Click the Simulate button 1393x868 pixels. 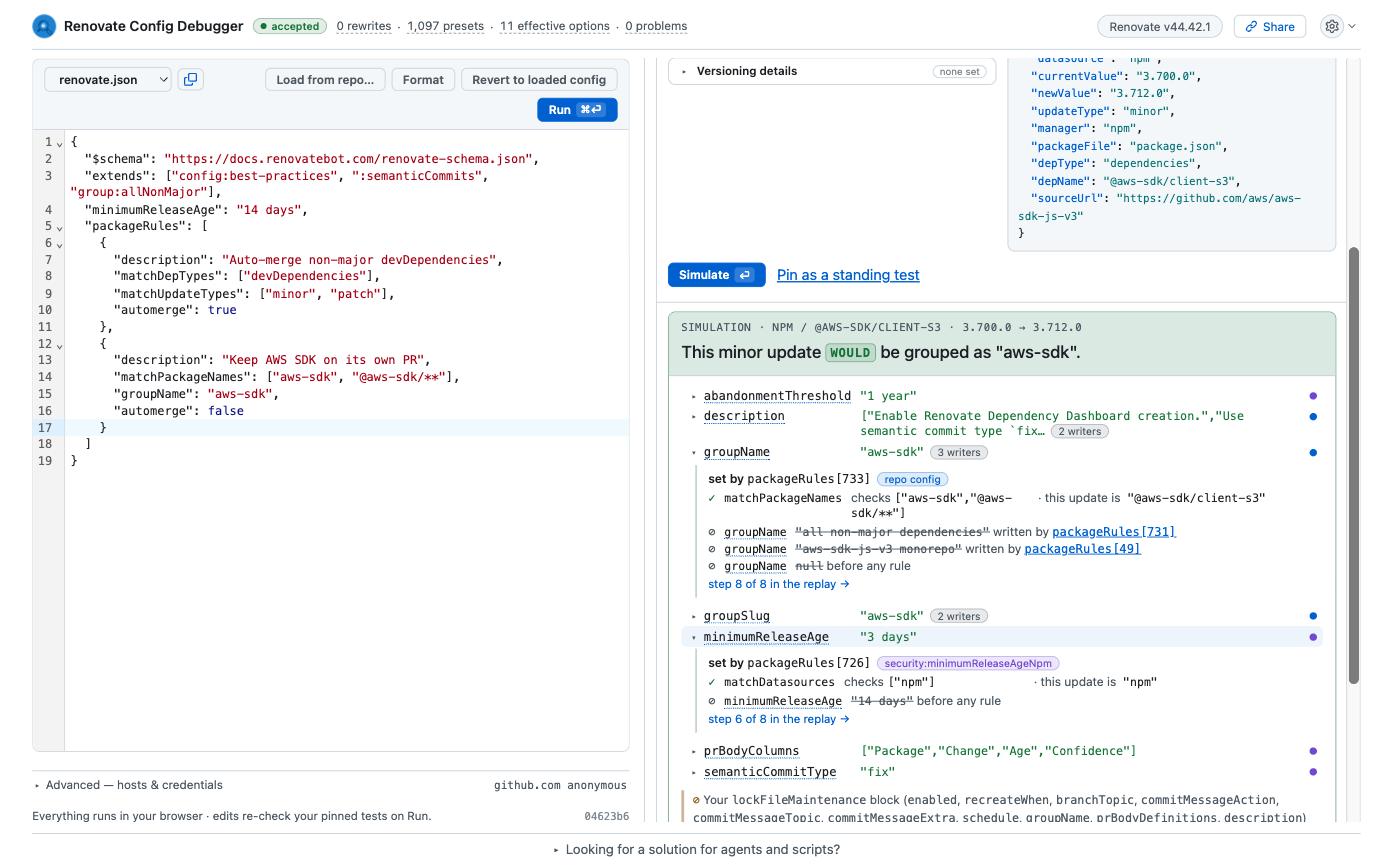716,275
